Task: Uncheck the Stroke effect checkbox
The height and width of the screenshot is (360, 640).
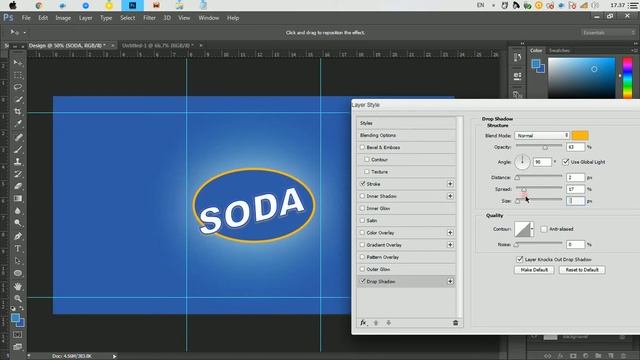Action: tap(362, 184)
